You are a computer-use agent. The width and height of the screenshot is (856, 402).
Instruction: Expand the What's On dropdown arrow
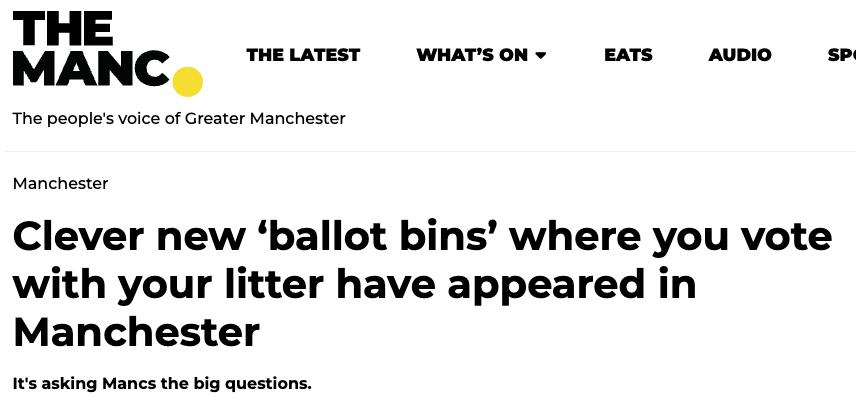pyautogui.click(x=541, y=55)
